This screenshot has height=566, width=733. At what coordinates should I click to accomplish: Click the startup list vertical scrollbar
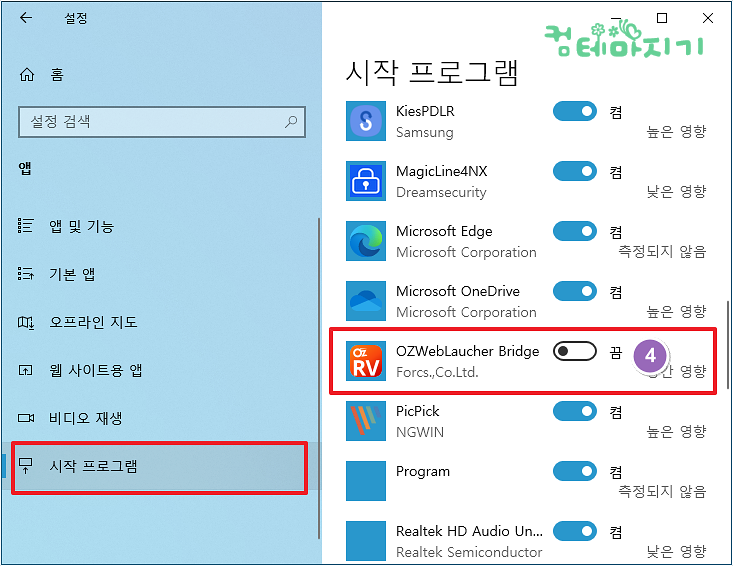click(x=727, y=344)
